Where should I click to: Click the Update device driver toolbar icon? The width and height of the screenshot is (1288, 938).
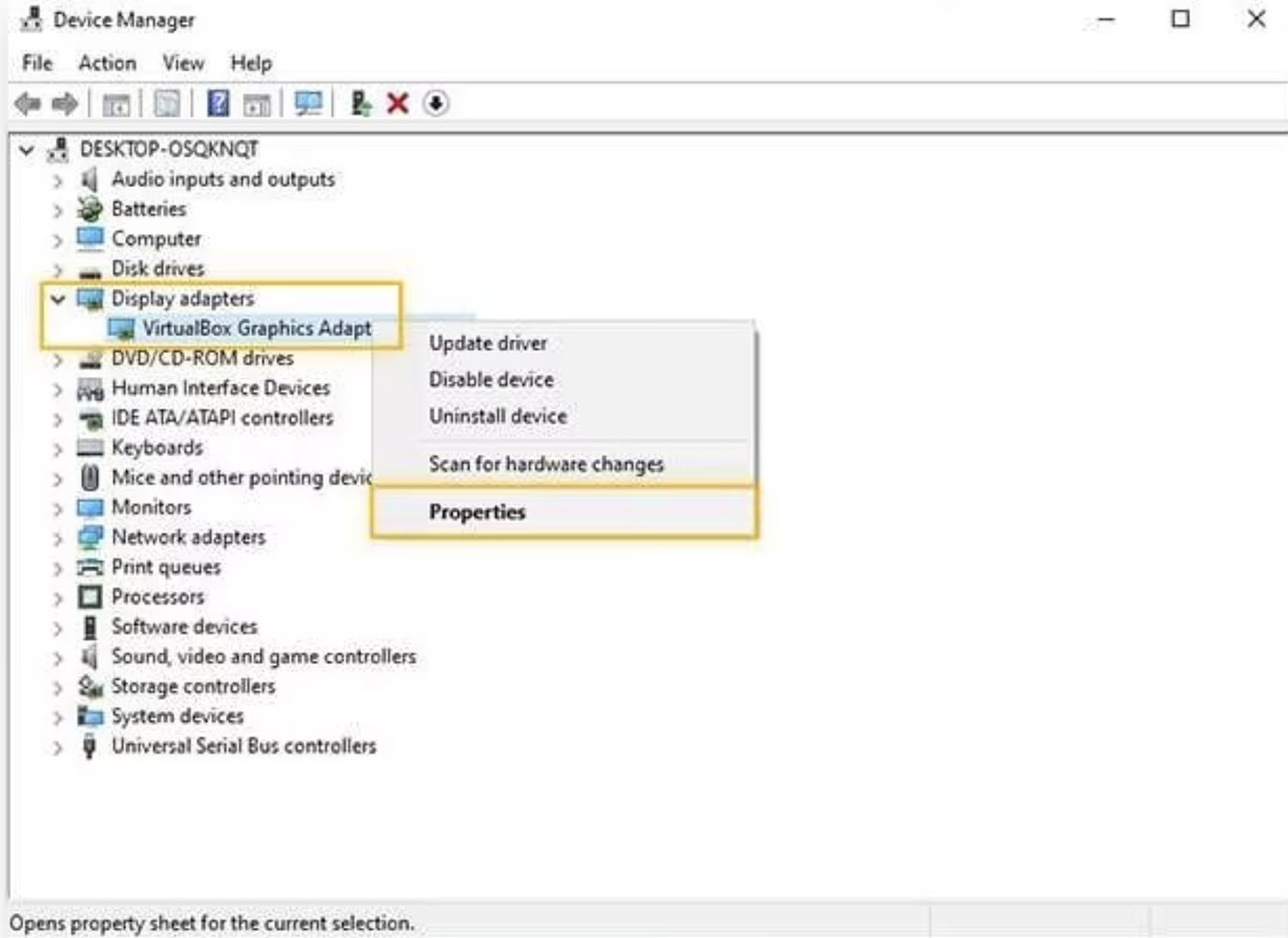click(361, 104)
